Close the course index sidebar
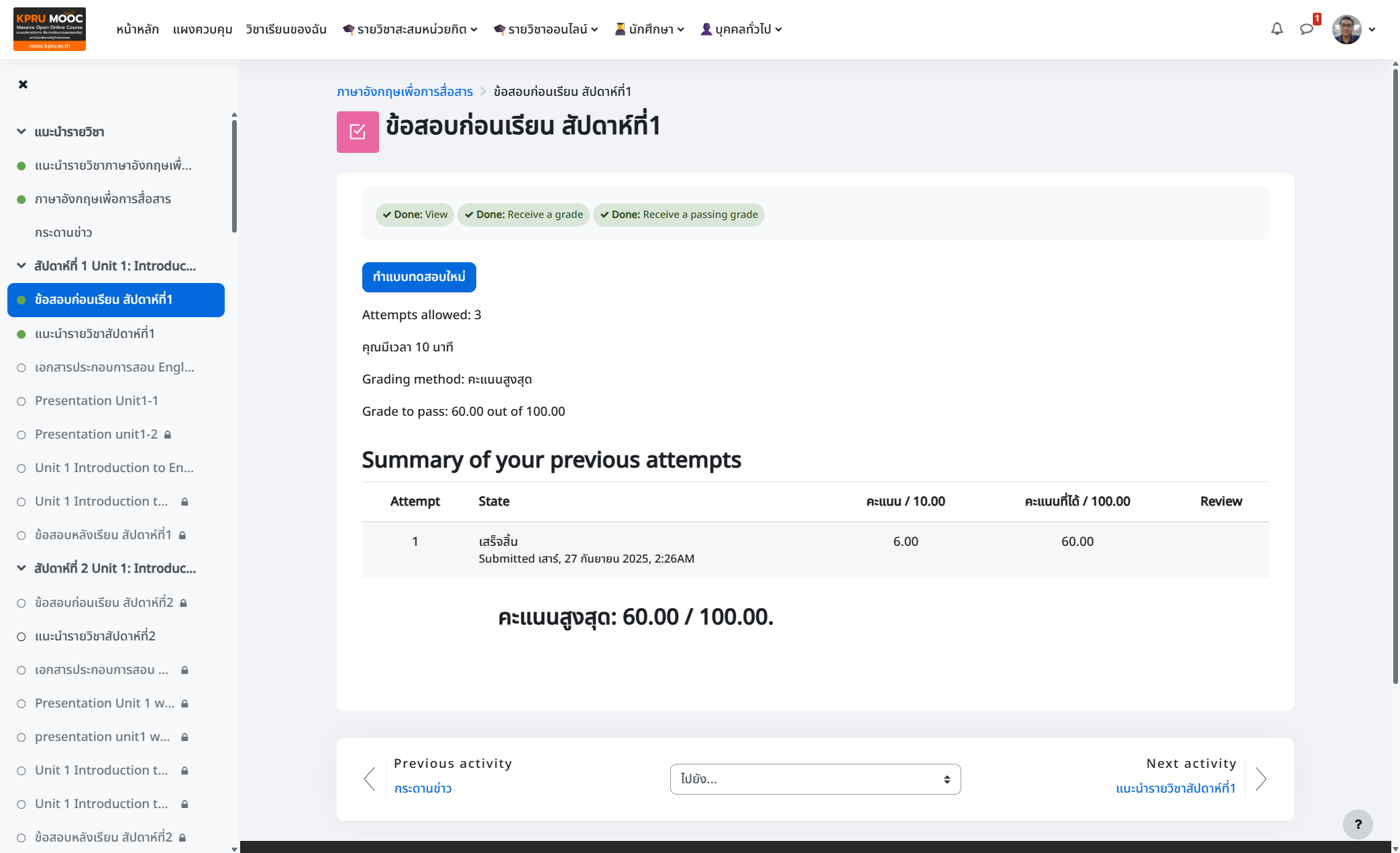 click(x=23, y=84)
